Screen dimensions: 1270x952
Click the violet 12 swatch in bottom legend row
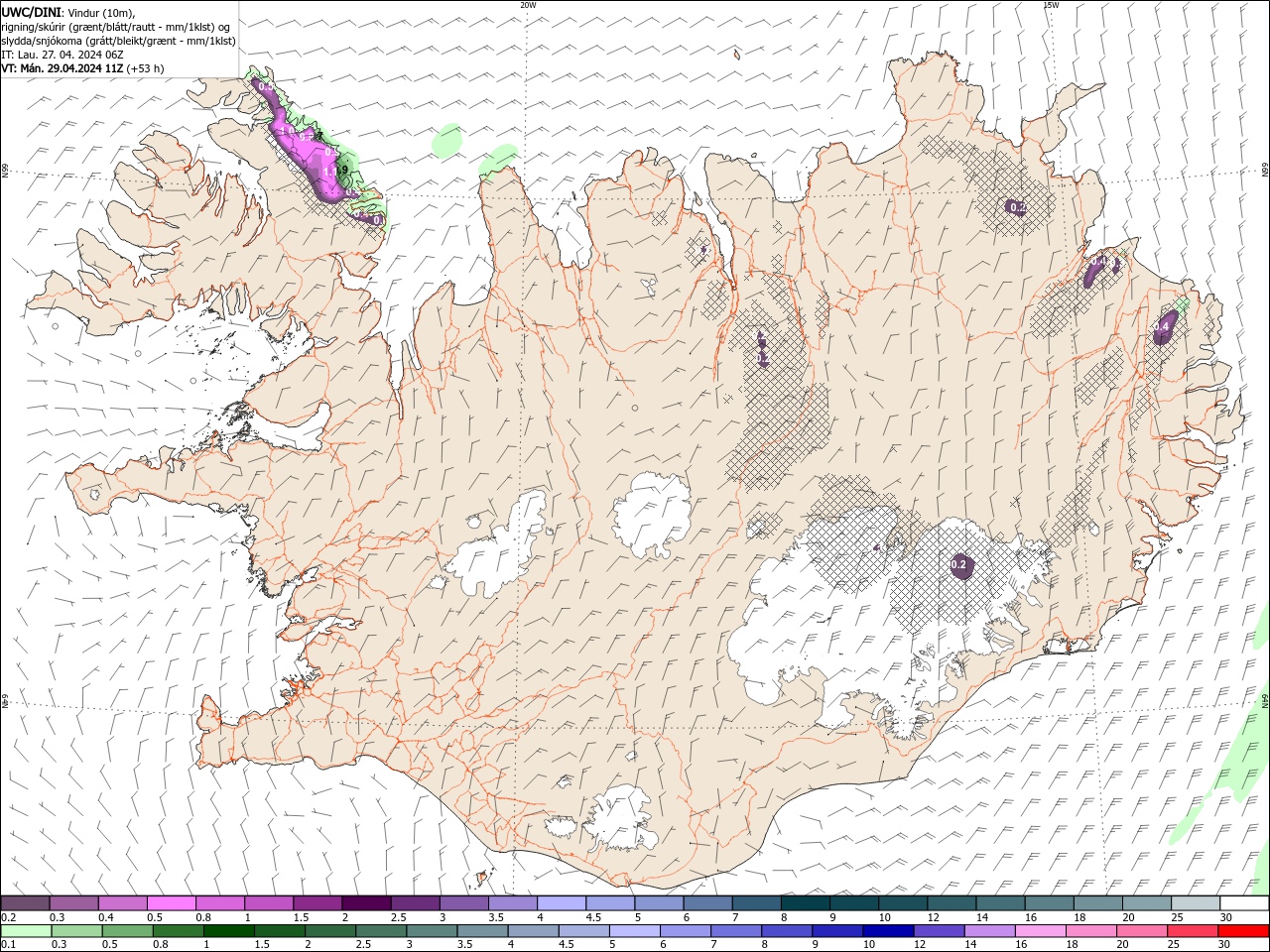click(x=939, y=931)
